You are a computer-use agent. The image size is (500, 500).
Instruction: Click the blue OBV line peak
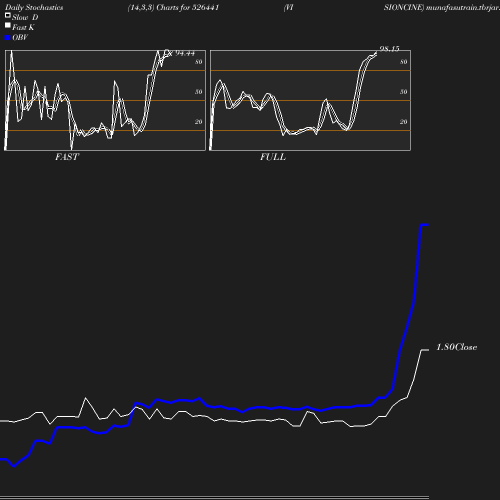(x=425, y=225)
